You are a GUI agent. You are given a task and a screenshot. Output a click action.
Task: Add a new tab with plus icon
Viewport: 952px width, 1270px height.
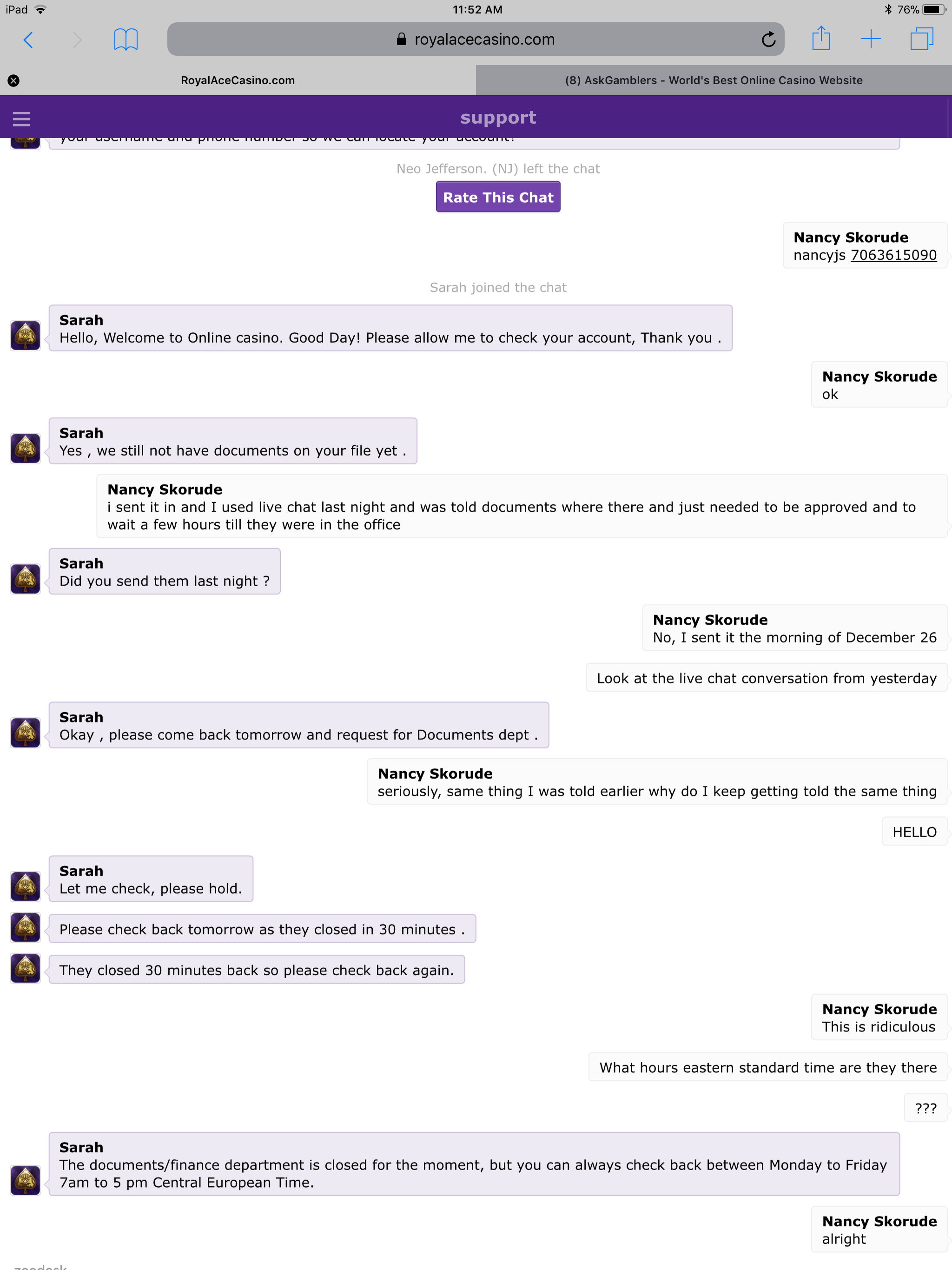point(871,39)
